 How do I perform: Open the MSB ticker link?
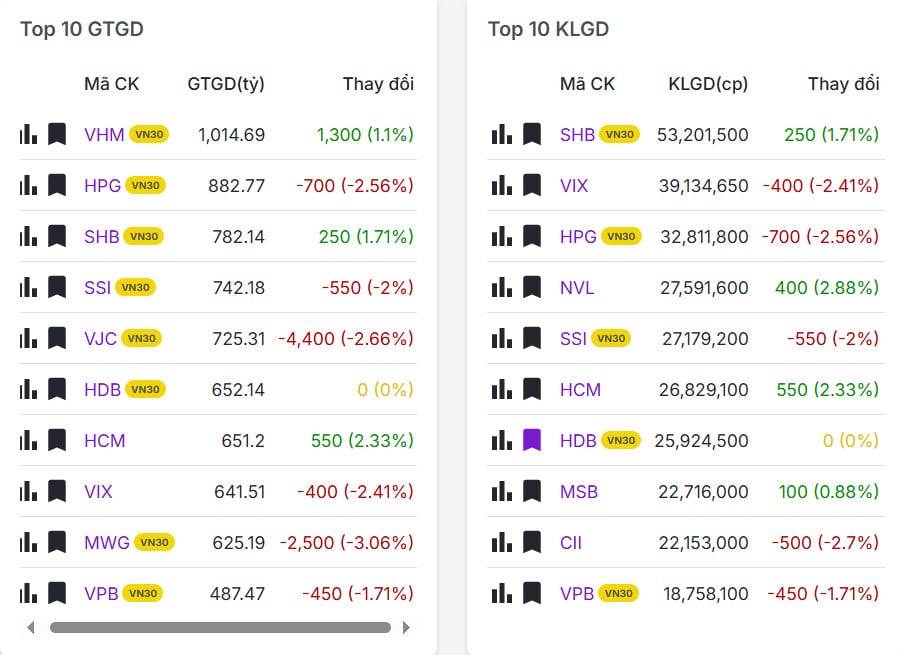577,492
